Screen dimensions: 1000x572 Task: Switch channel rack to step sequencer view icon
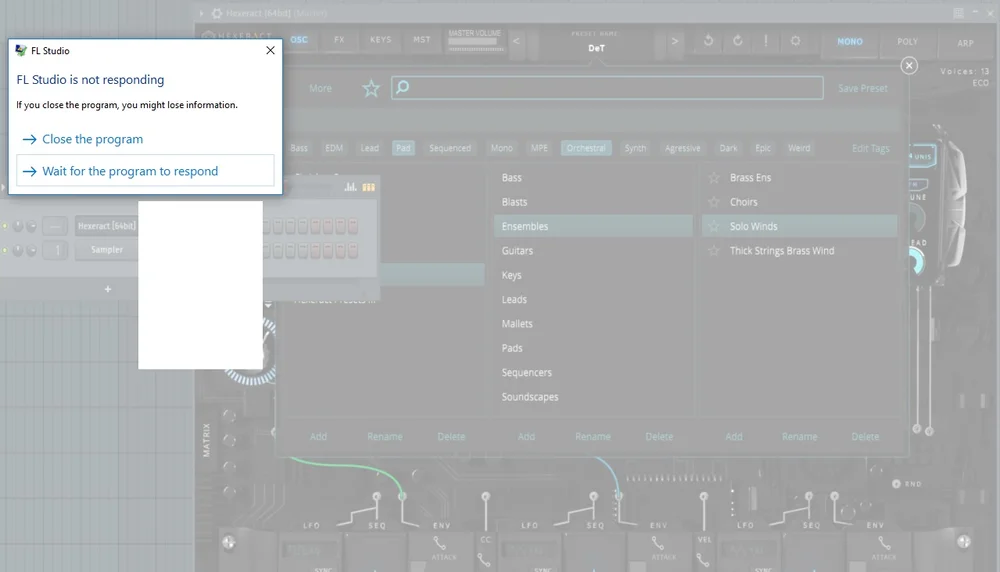(x=369, y=187)
